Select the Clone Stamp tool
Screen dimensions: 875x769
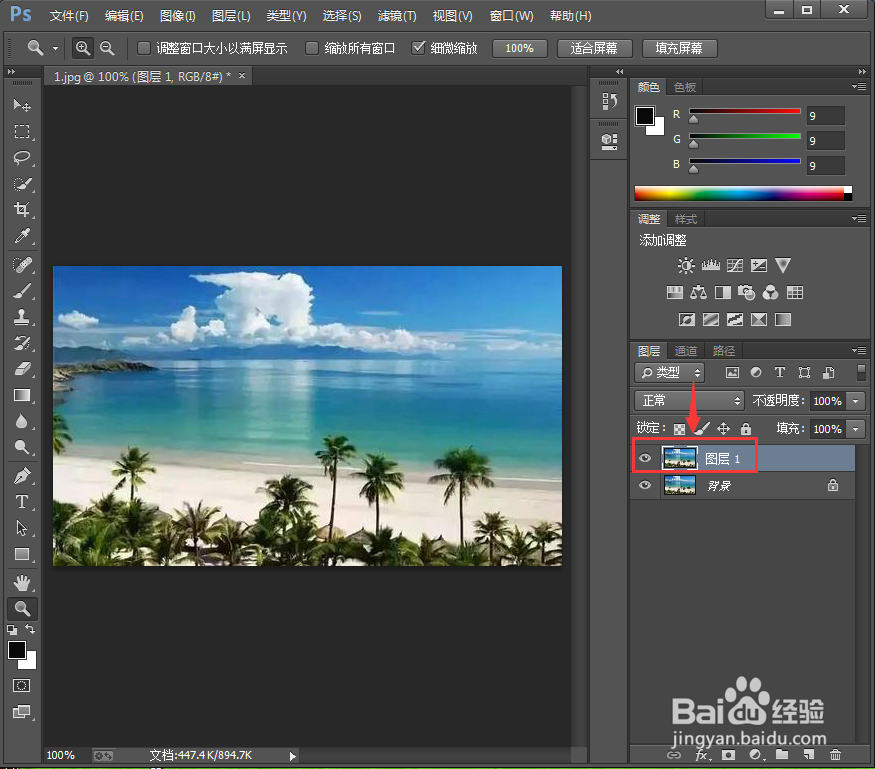22,316
